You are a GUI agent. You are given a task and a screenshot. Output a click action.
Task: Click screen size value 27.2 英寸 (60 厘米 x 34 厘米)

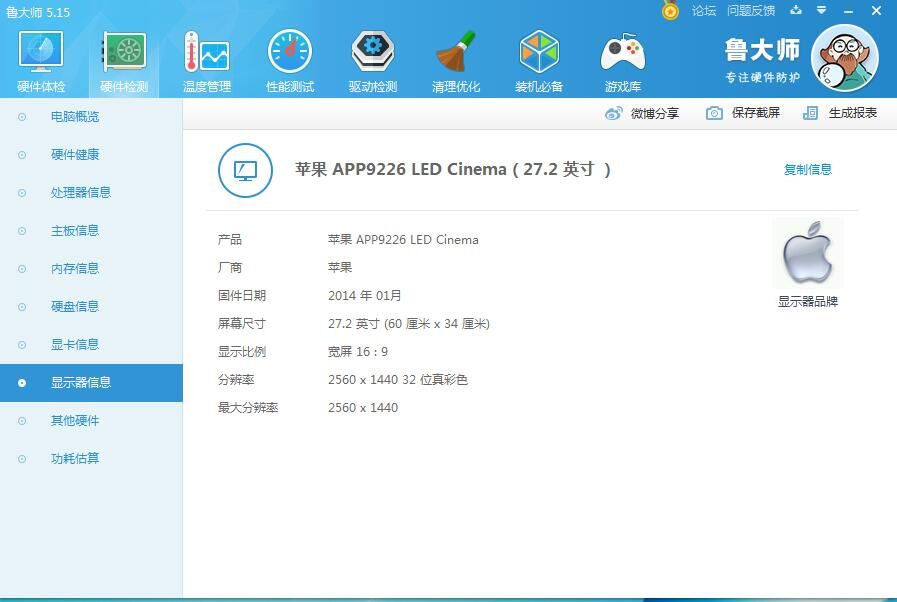coord(408,324)
